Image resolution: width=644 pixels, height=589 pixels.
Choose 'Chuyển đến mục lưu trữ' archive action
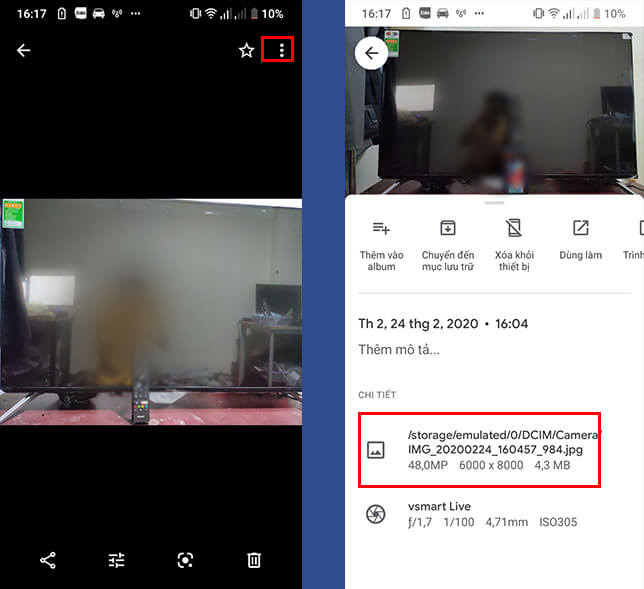tap(448, 245)
